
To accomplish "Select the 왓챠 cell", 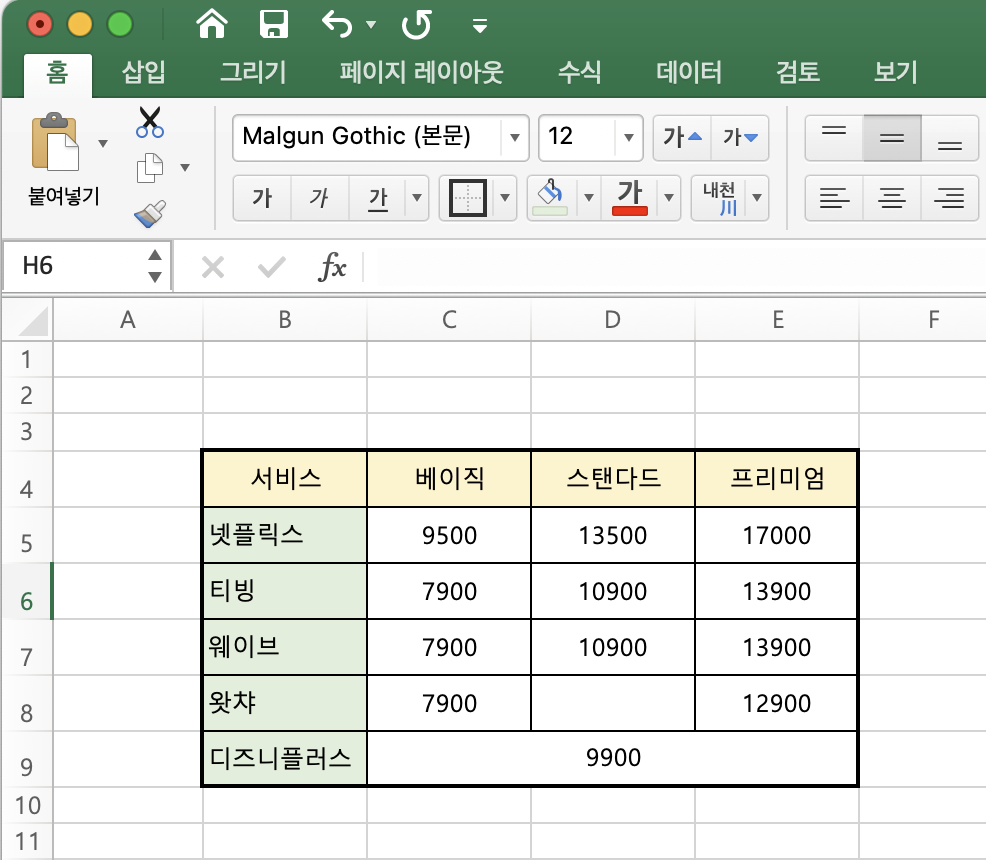I will tap(285, 703).
